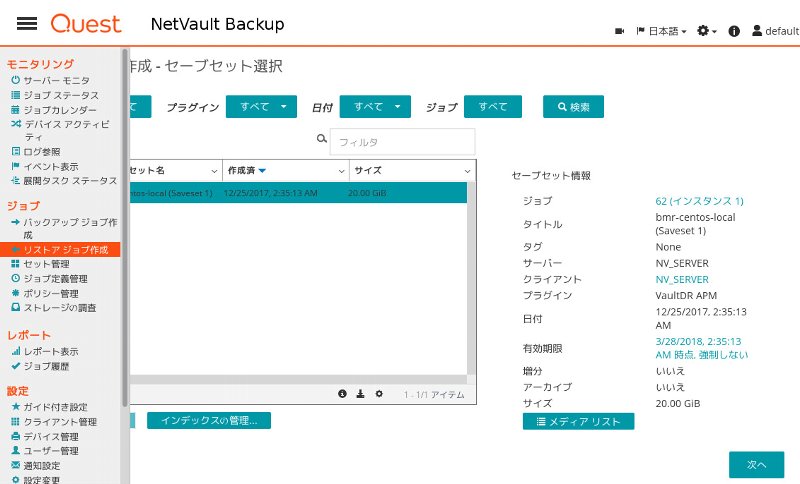Open デバイス管理 in sidebar
Viewport: 800px width, 484px height.
[x=51, y=437]
